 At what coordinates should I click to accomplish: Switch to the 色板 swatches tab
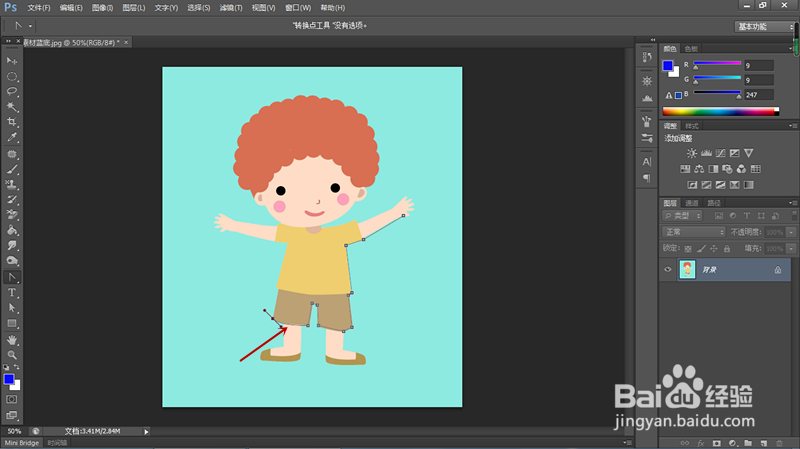click(x=691, y=49)
